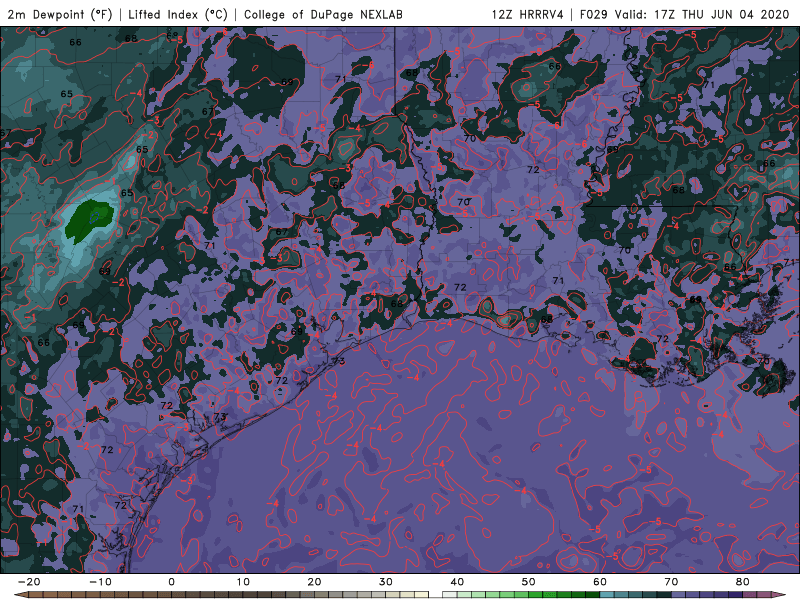Click the "2m Dewpoint (°F)" title text
Screen dimensions: 800x600
coord(60,14)
